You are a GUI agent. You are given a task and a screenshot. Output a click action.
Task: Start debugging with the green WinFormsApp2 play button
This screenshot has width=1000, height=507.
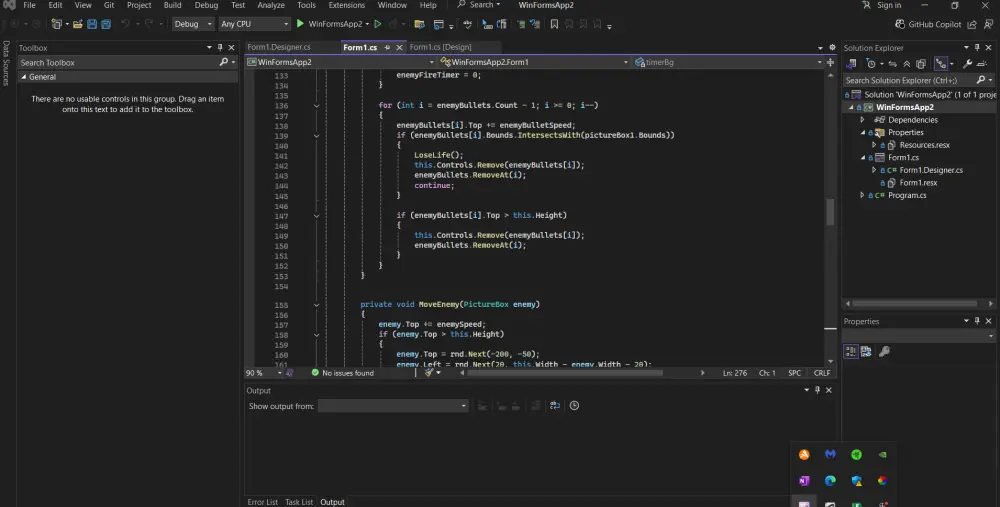tap(300, 23)
